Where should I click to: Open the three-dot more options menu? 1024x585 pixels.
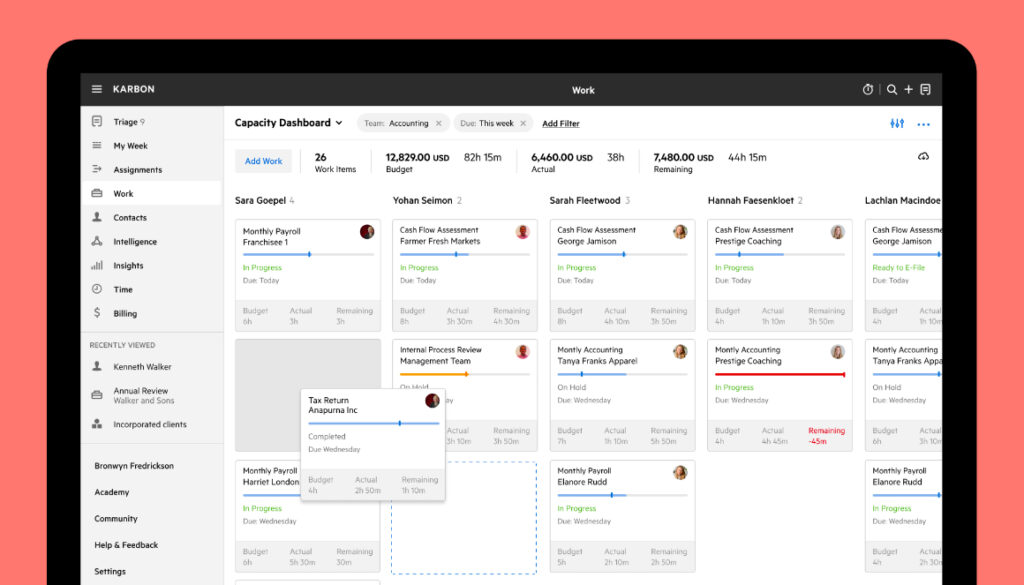[x=923, y=124]
